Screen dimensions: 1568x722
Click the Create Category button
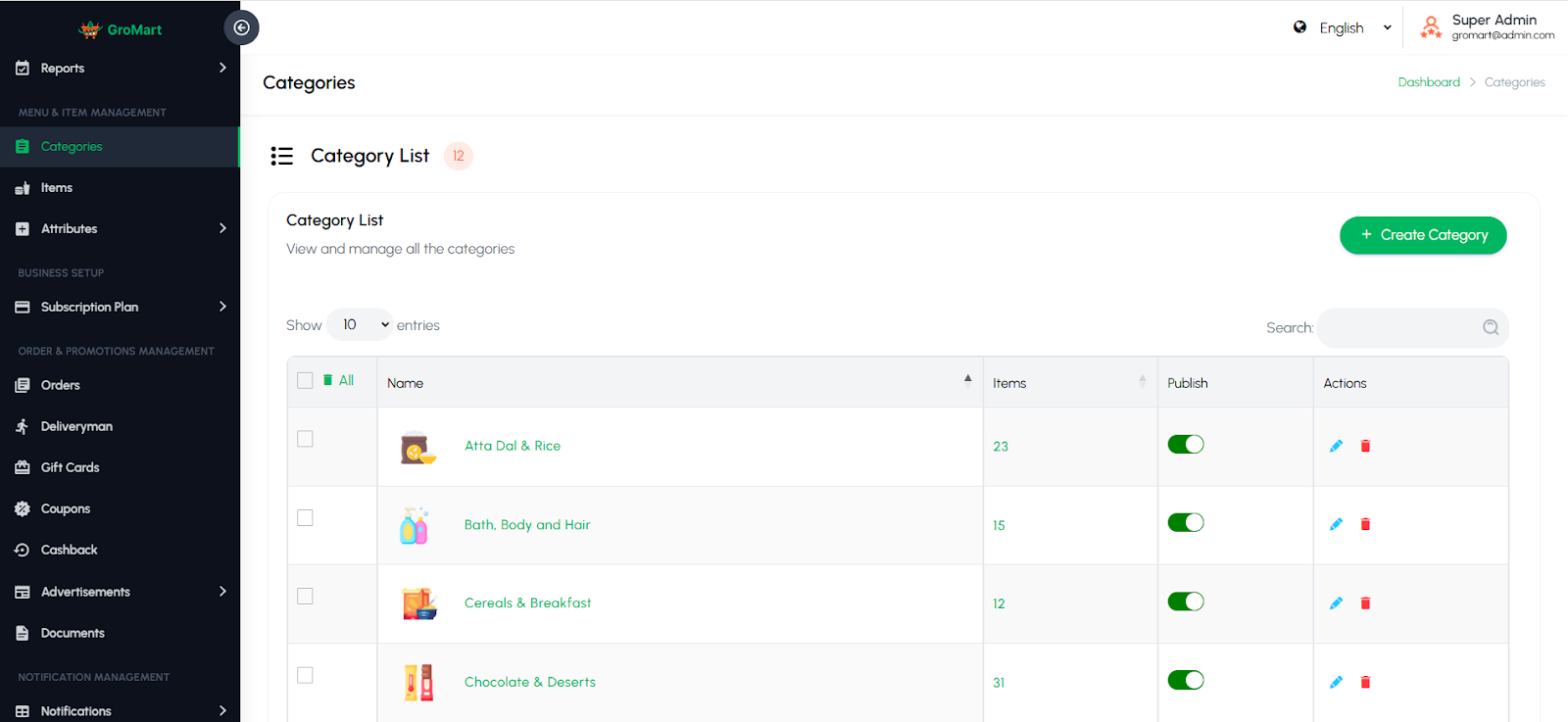click(x=1423, y=235)
